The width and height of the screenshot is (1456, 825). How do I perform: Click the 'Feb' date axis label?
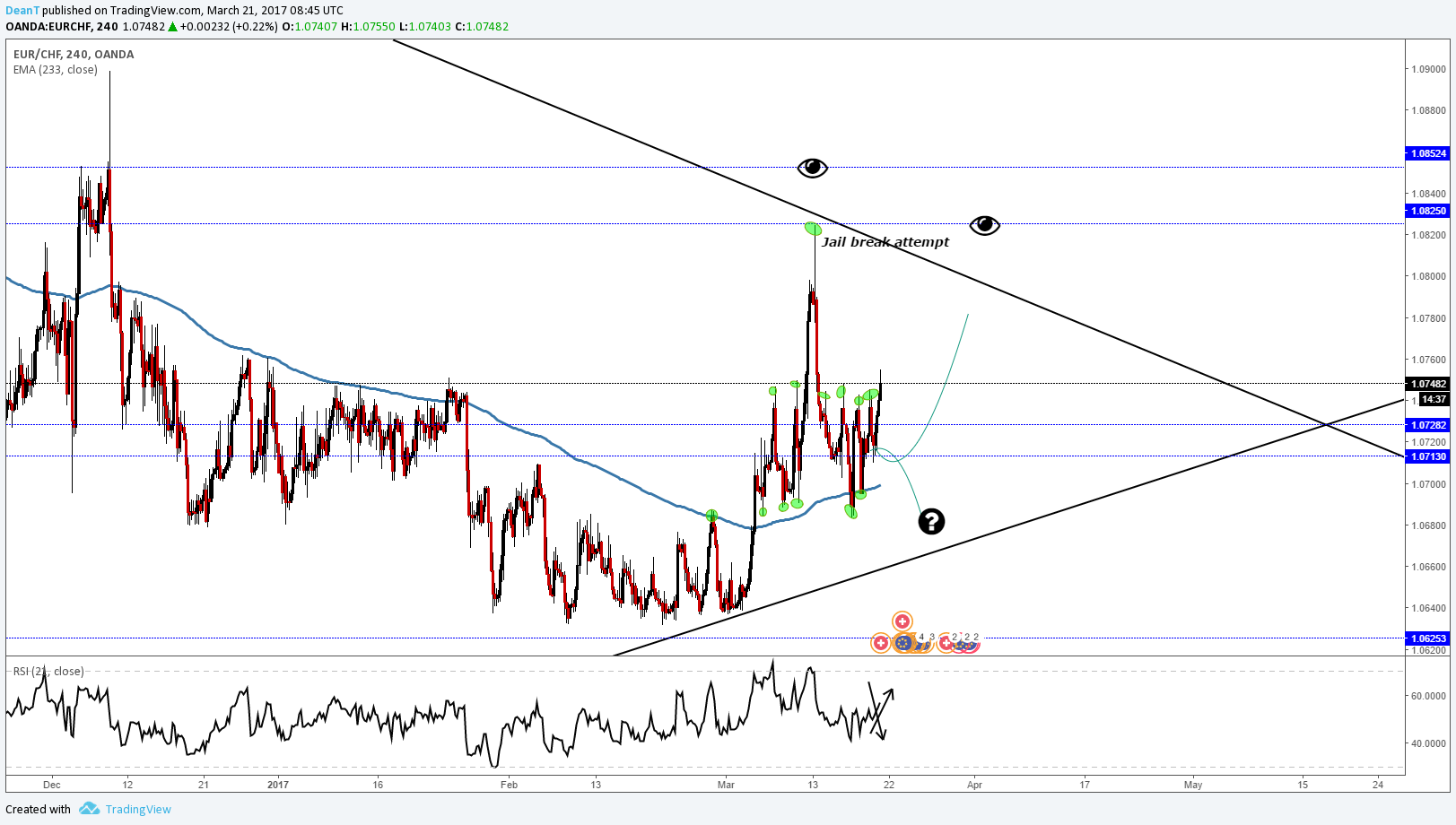510,785
